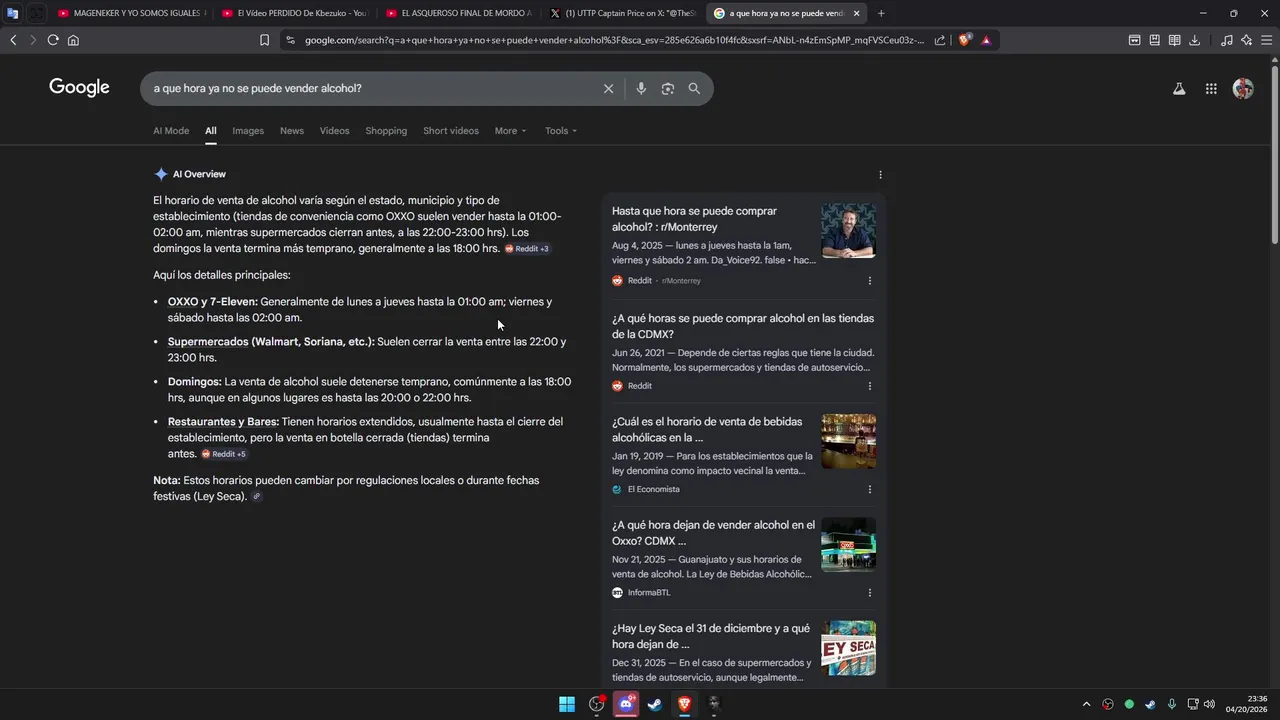
Task: Bookmark this page in the address bar
Action: 264,40
